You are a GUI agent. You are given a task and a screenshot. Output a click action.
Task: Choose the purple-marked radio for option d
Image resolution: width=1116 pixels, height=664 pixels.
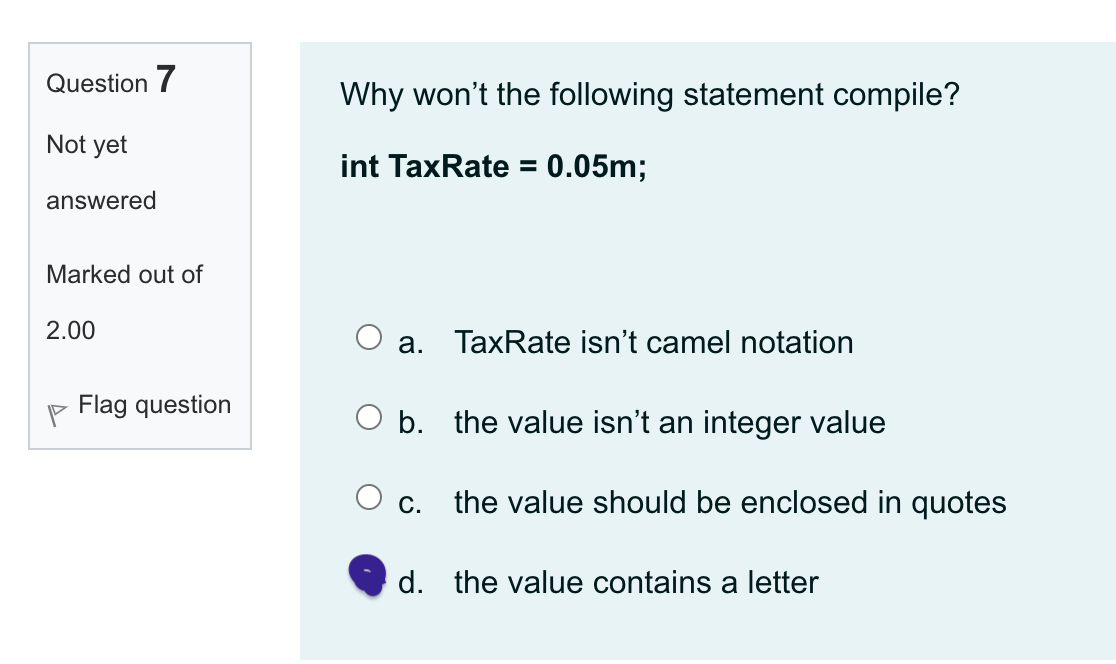368,575
